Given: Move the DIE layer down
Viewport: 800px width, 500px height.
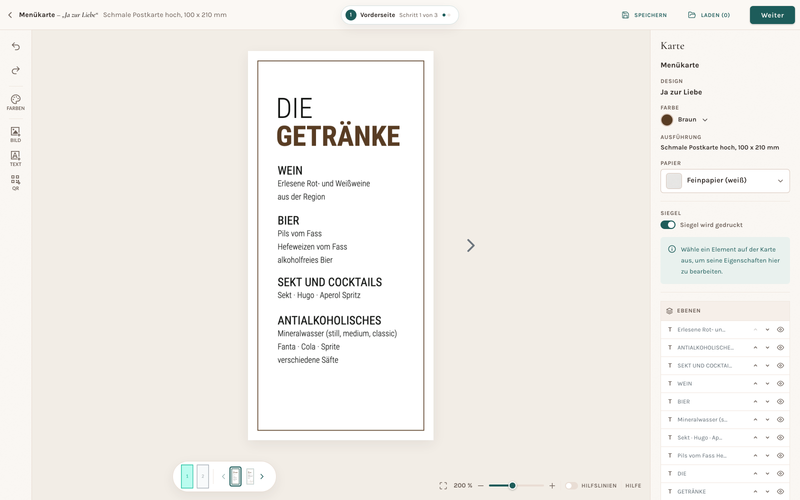Looking at the screenshot, I should 767,473.
